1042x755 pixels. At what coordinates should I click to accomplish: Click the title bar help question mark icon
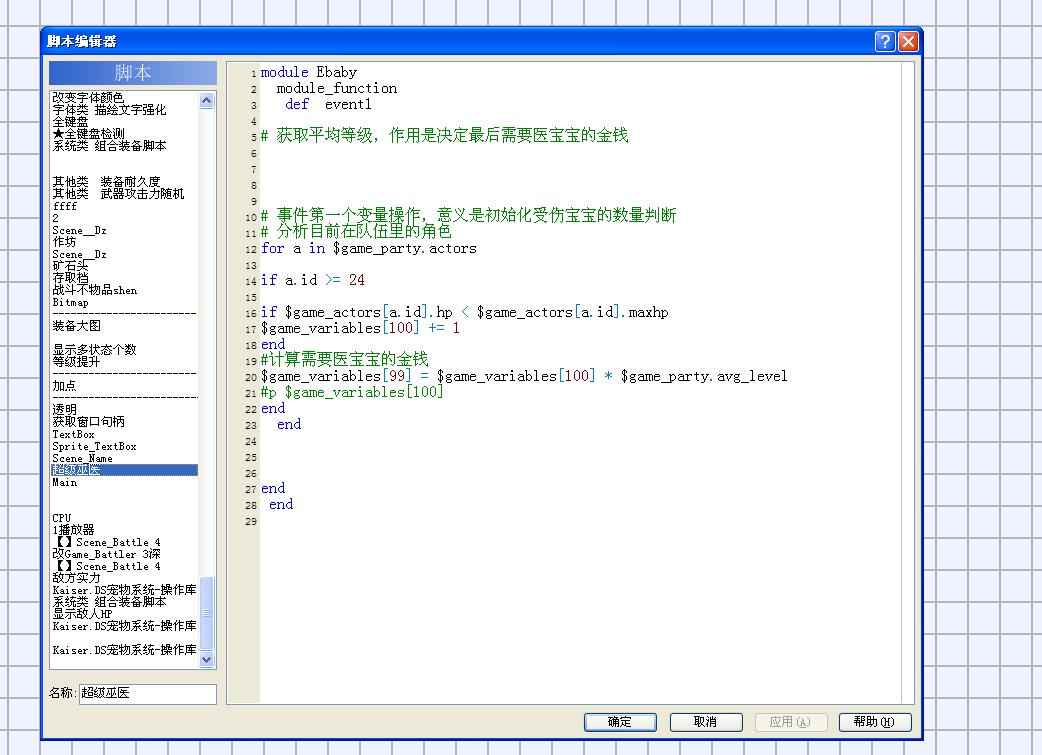coord(885,41)
